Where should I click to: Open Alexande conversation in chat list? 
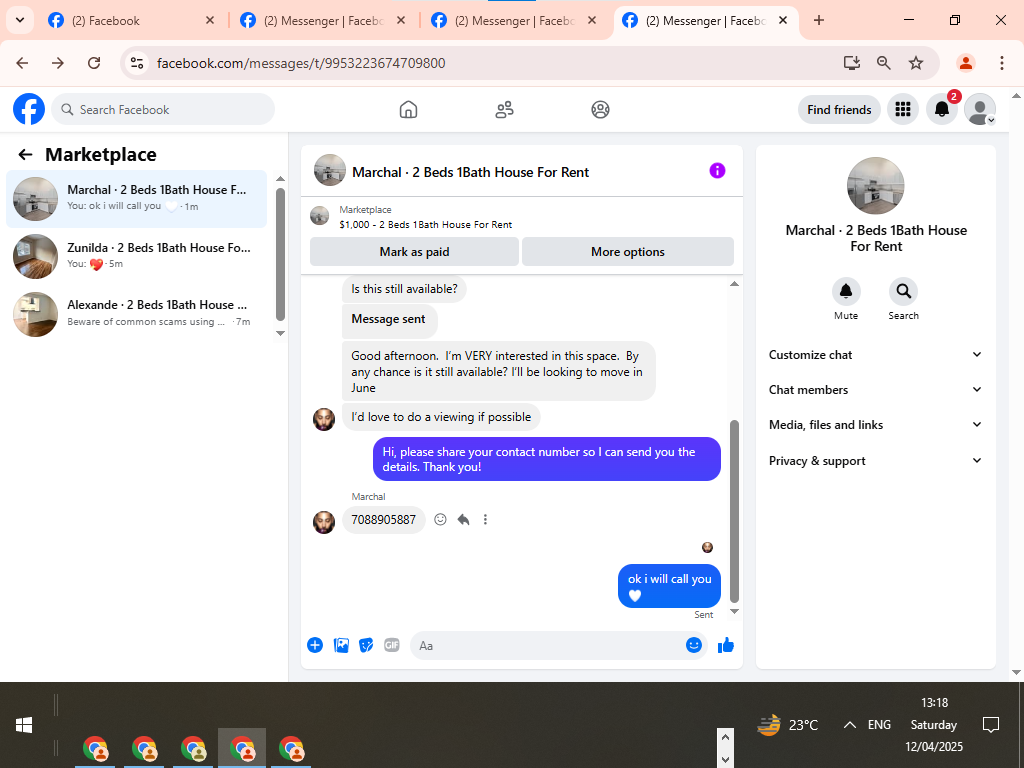[x=136, y=313]
